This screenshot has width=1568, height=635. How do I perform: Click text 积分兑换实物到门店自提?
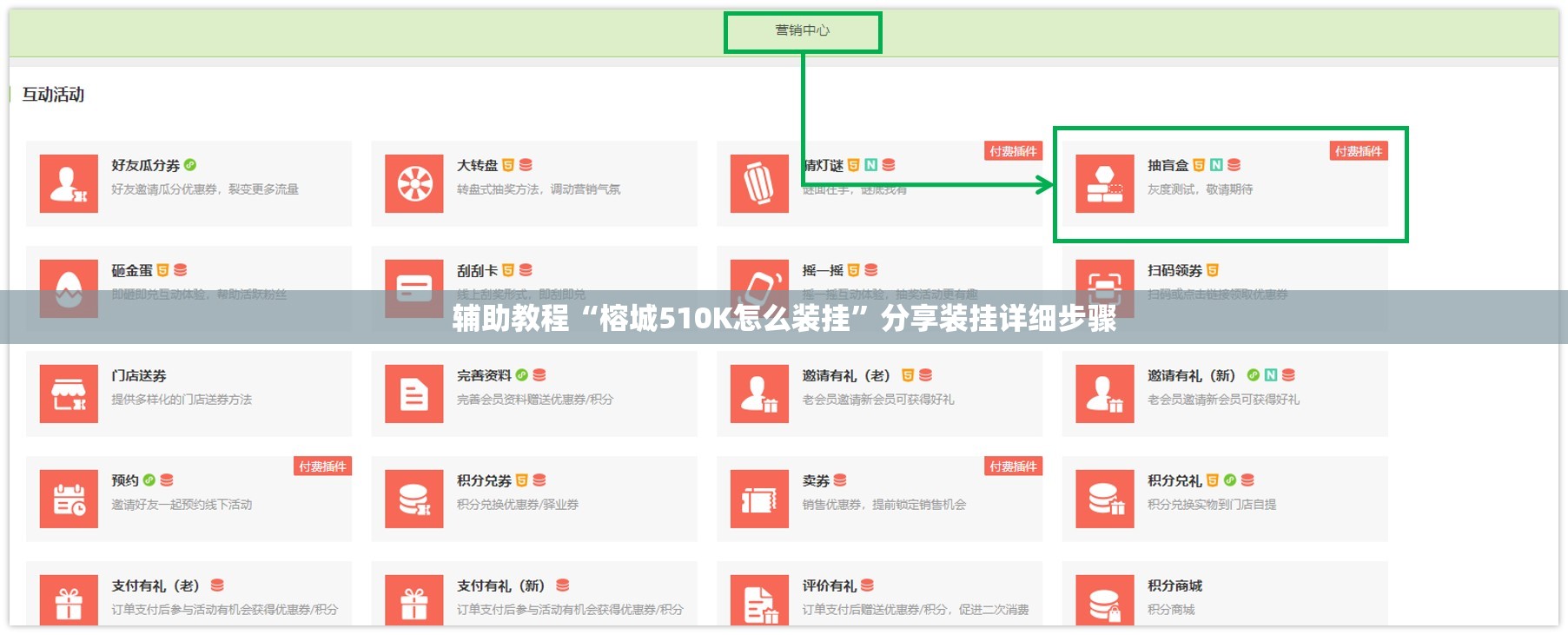click(x=1212, y=505)
